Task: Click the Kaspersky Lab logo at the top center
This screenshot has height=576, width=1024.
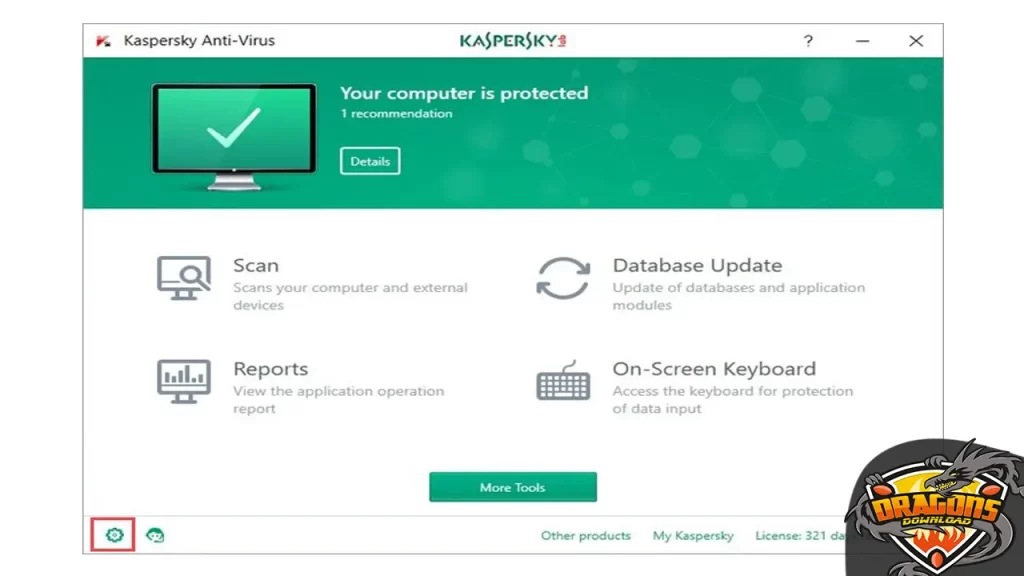Action: tap(512, 40)
